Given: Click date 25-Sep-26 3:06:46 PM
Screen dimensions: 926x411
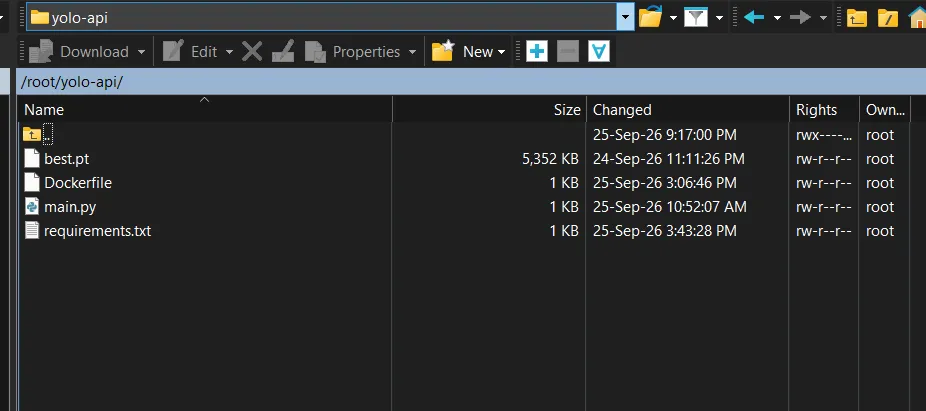Looking at the screenshot, I should click(665, 183).
